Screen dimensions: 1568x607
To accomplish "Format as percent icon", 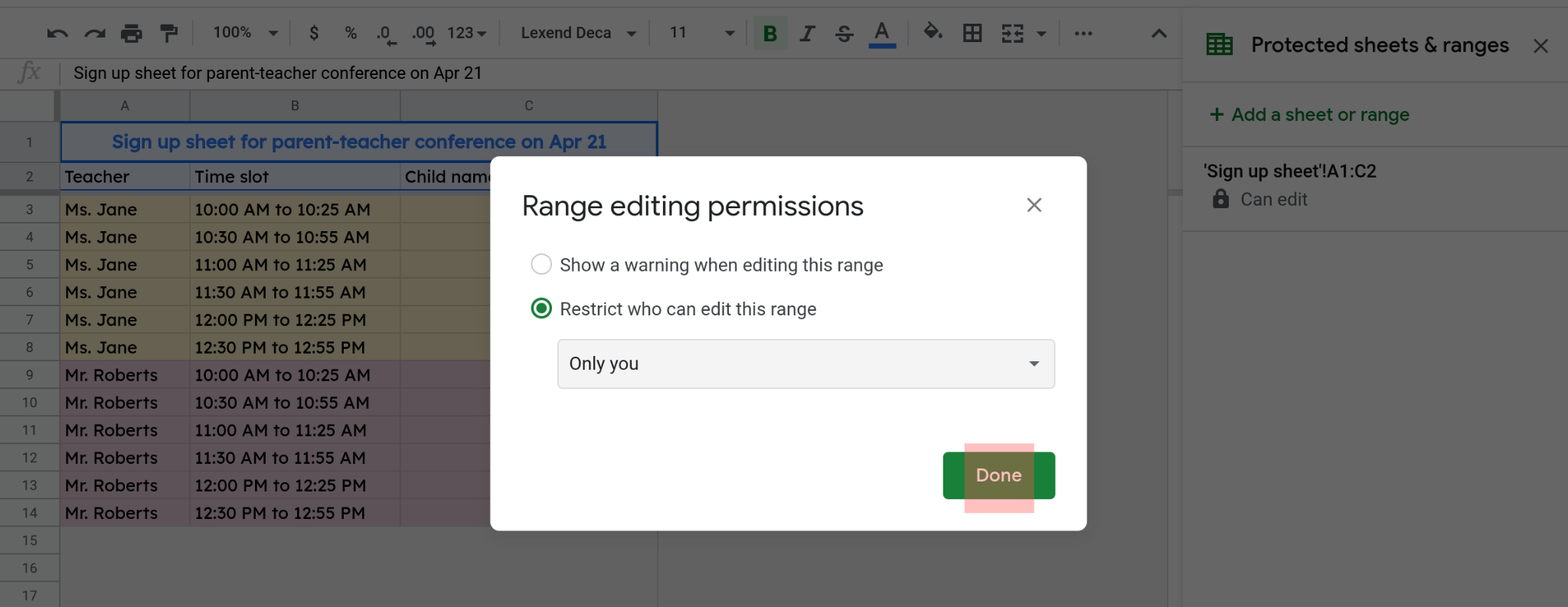I will [x=351, y=33].
